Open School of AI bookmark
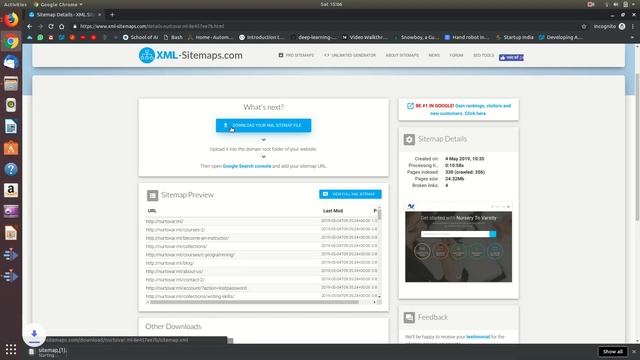The height and width of the screenshot is (360, 640). point(140,37)
